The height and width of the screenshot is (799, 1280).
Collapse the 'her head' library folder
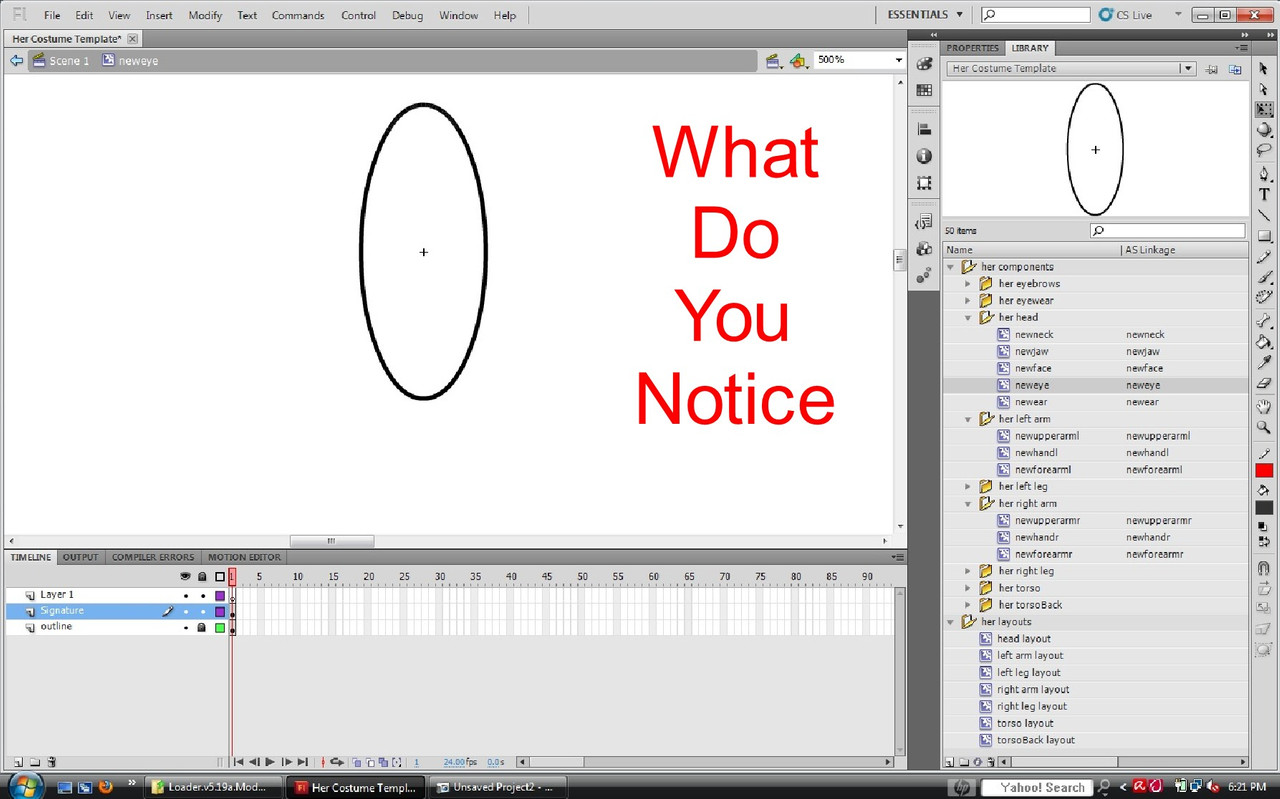tap(967, 317)
